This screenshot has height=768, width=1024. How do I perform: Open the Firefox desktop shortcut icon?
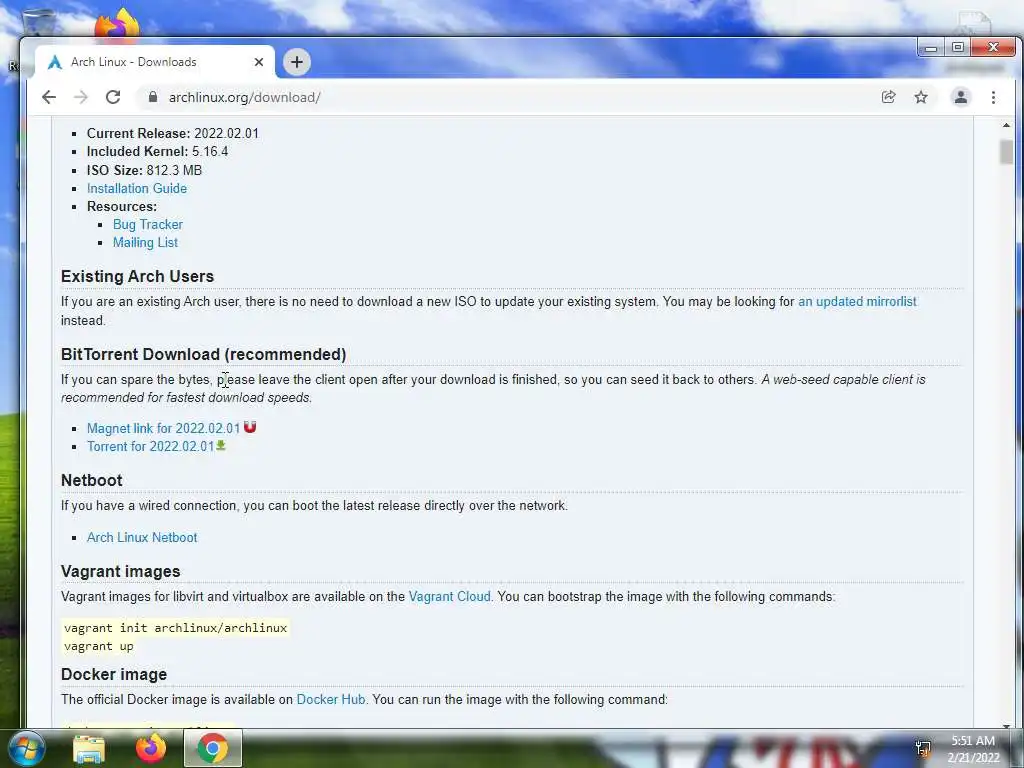click(x=117, y=24)
